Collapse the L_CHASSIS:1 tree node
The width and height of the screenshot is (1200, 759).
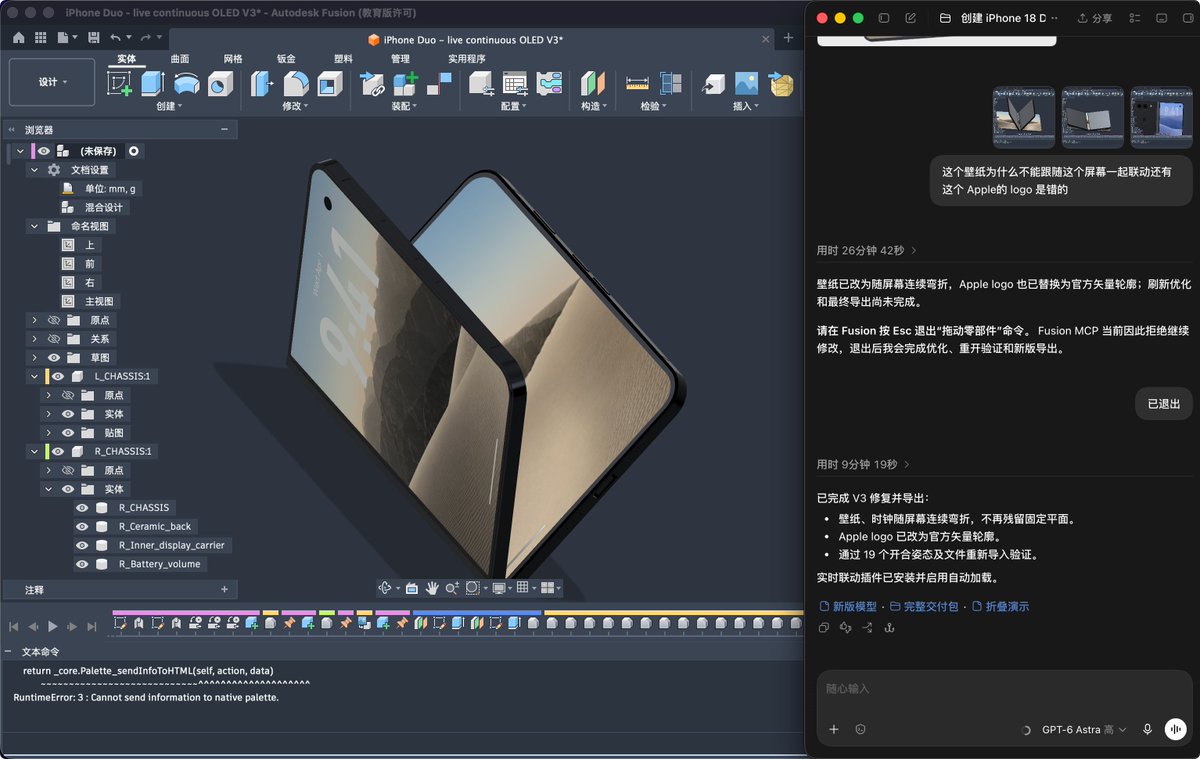(x=34, y=376)
